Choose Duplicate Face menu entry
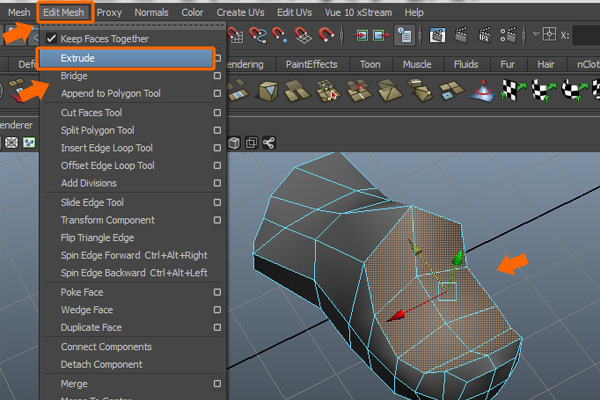The image size is (600, 400). click(x=91, y=328)
